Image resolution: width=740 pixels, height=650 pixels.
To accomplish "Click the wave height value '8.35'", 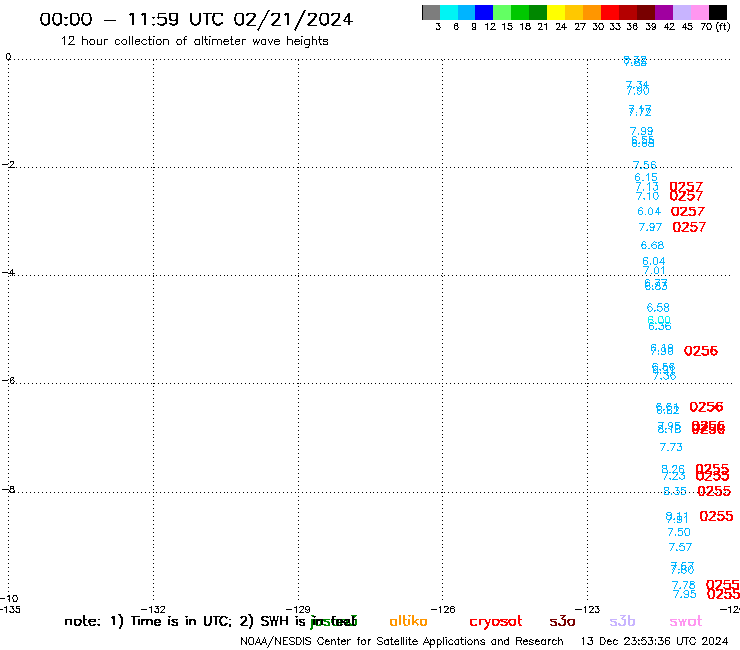I will (x=675, y=491).
